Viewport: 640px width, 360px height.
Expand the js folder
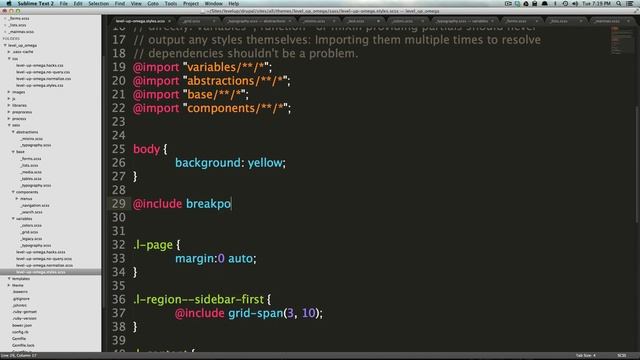pos(9,98)
